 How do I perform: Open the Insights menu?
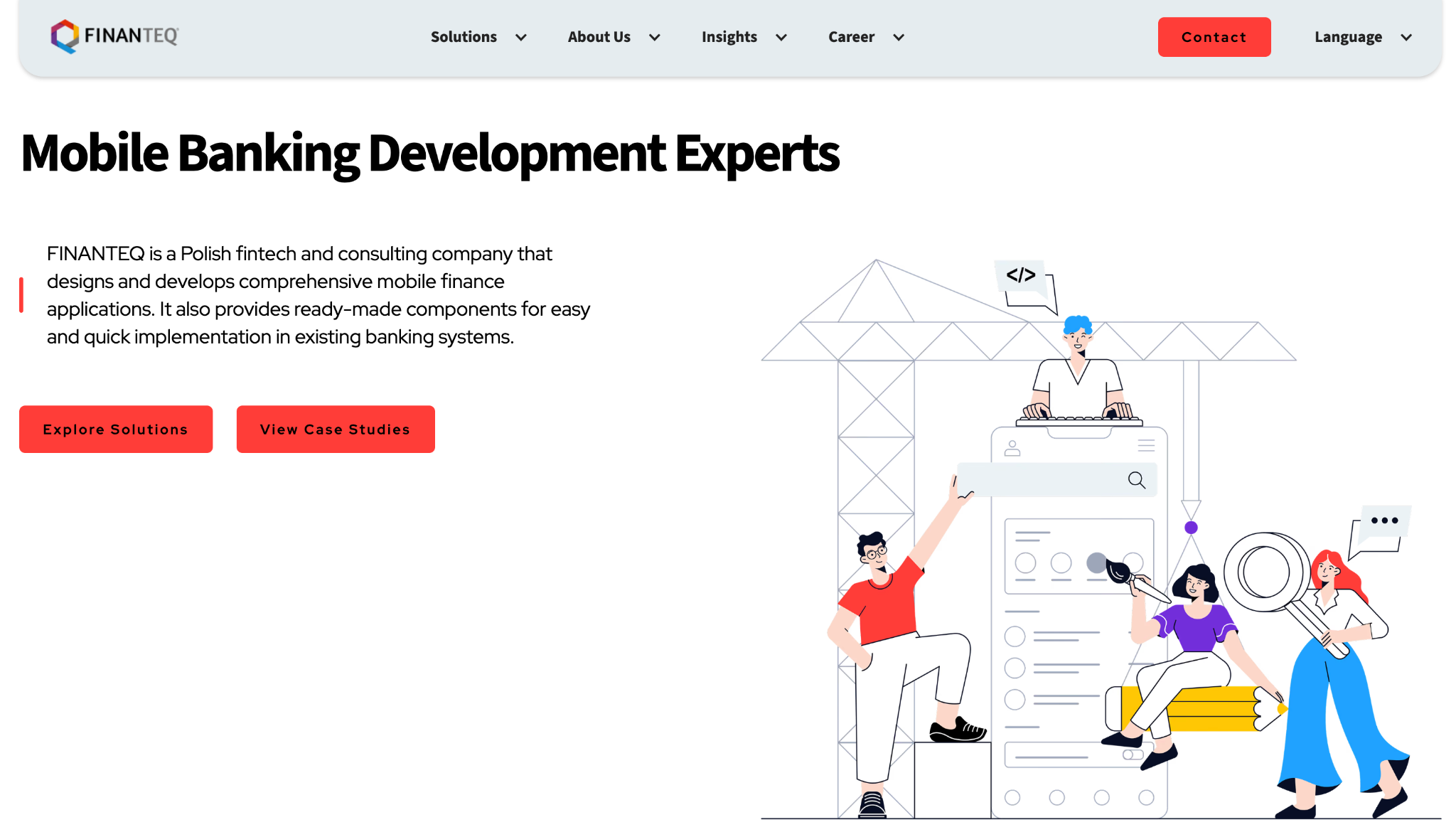[x=729, y=37]
